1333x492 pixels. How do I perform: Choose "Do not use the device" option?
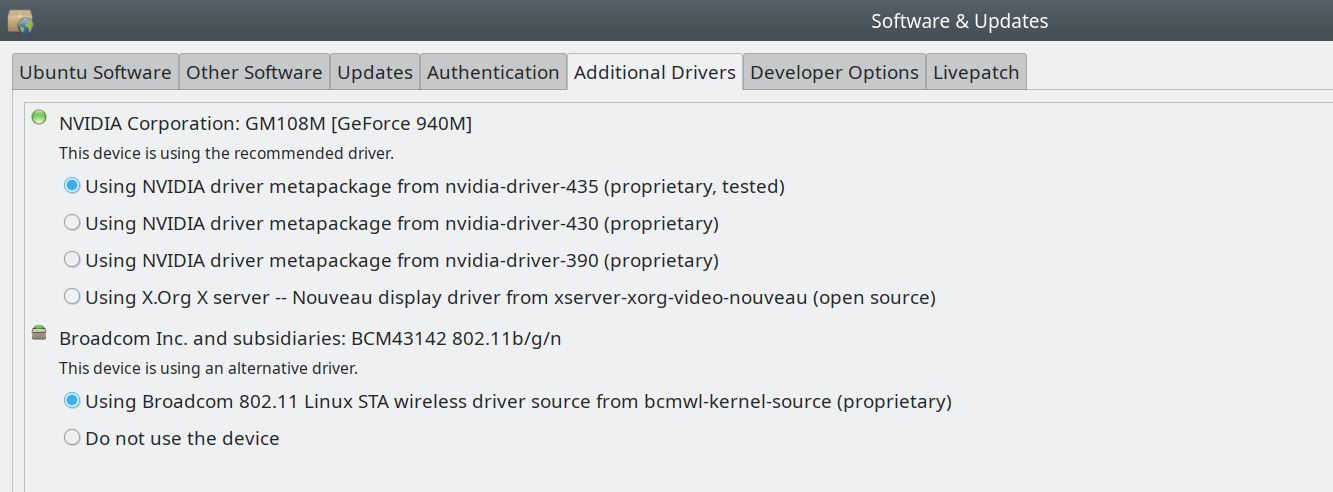pyautogui.click(x=72, y=438)
